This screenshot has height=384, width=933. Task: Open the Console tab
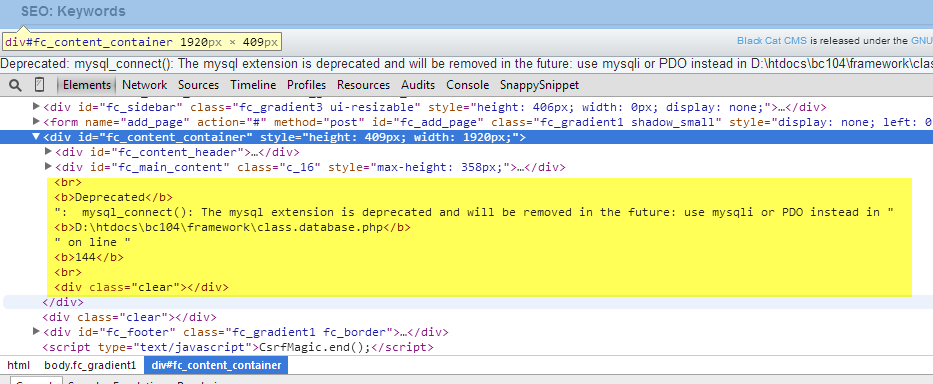(x=468, y=85)
